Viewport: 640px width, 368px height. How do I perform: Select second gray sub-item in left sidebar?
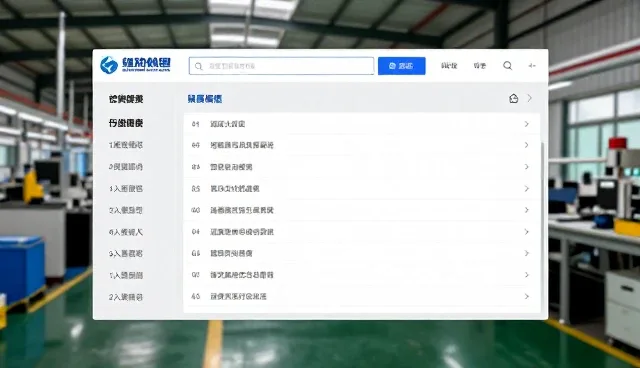(126, 167)
